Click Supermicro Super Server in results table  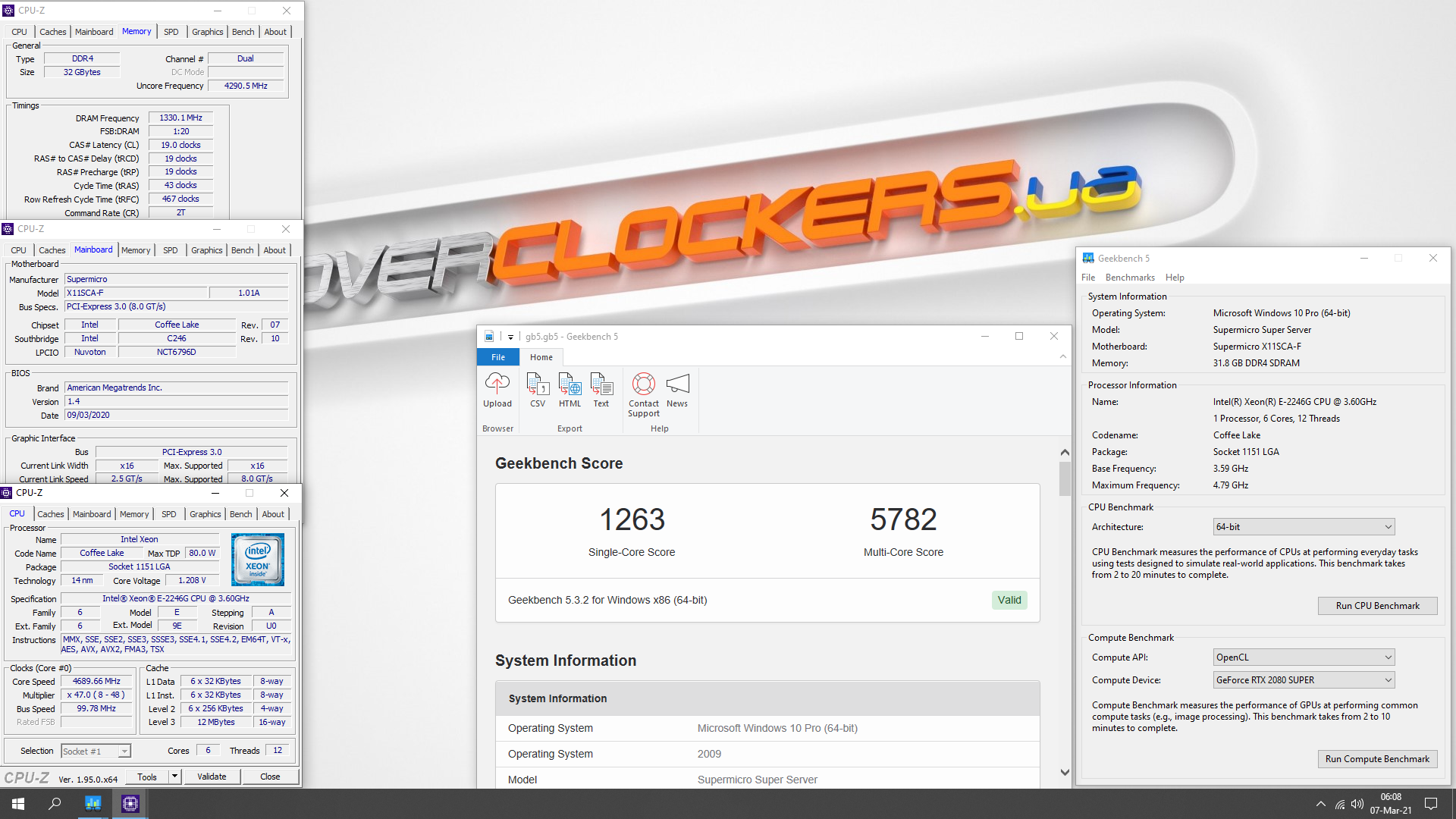(x=757, y=780)
